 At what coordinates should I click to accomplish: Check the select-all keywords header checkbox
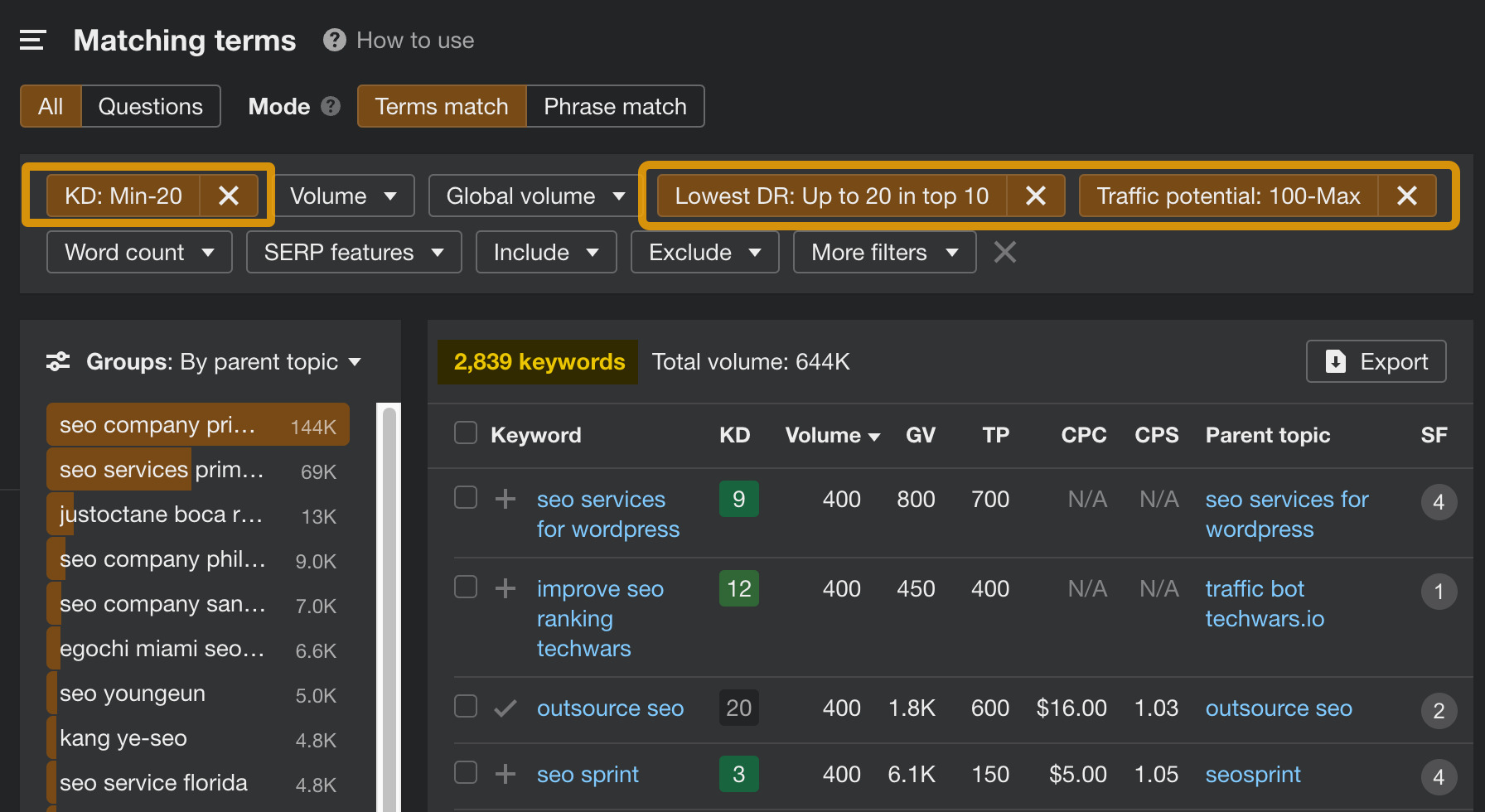(465, 433)
